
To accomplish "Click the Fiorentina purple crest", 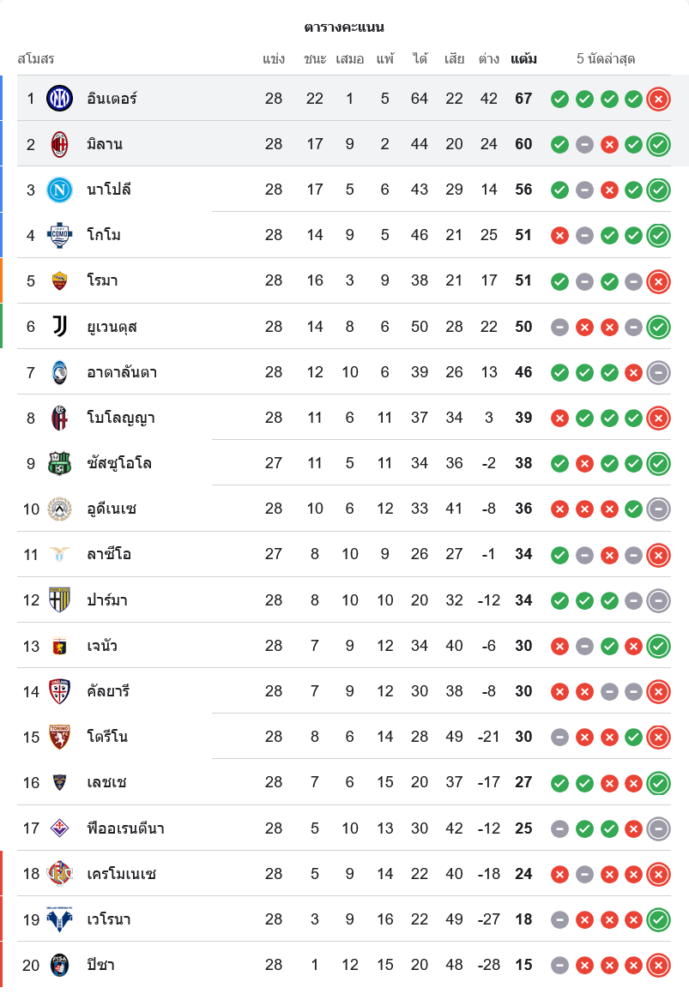I will [x=60, y=828].
